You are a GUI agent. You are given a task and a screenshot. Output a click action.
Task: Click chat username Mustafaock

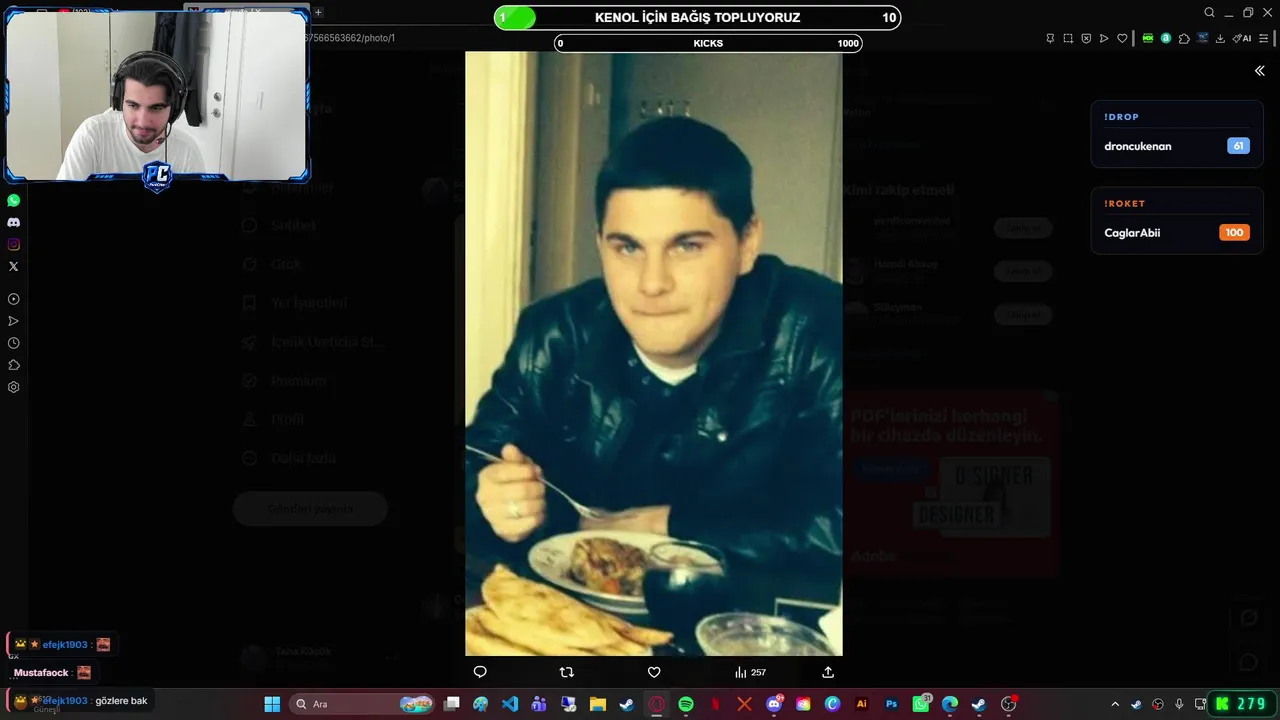41,673
